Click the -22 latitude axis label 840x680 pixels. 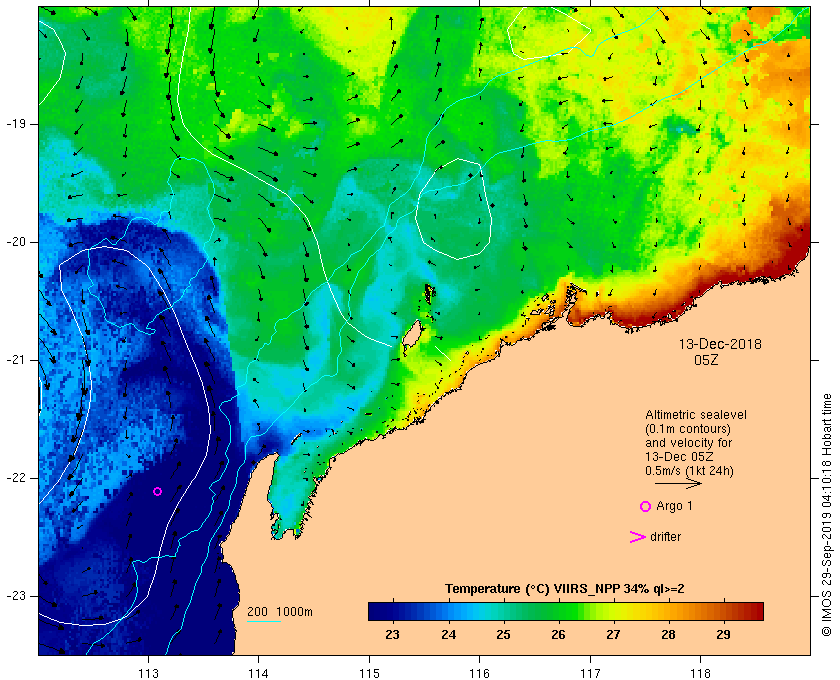click(x=16, y=478)
